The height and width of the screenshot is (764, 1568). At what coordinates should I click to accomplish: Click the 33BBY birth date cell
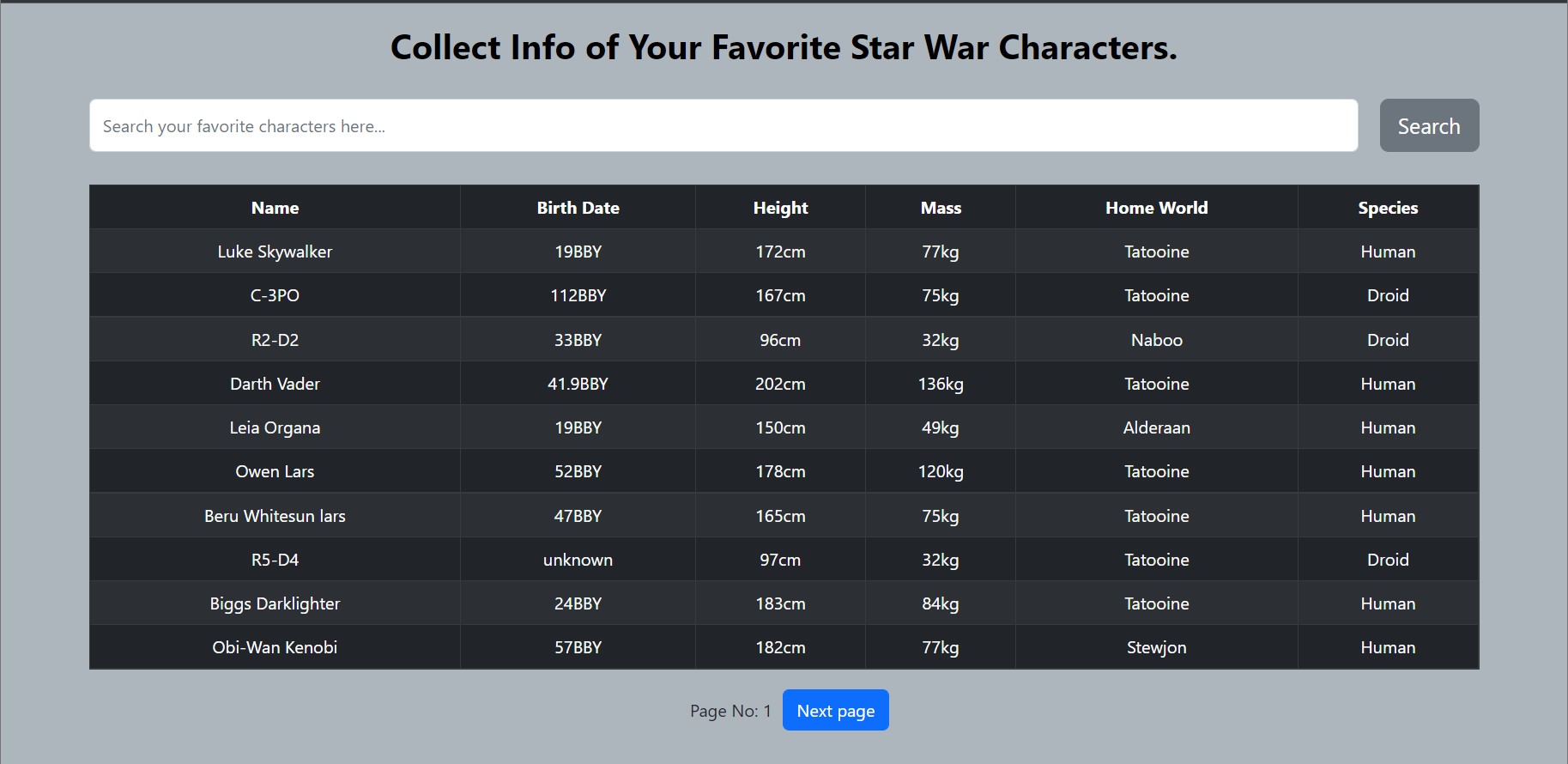578,340
